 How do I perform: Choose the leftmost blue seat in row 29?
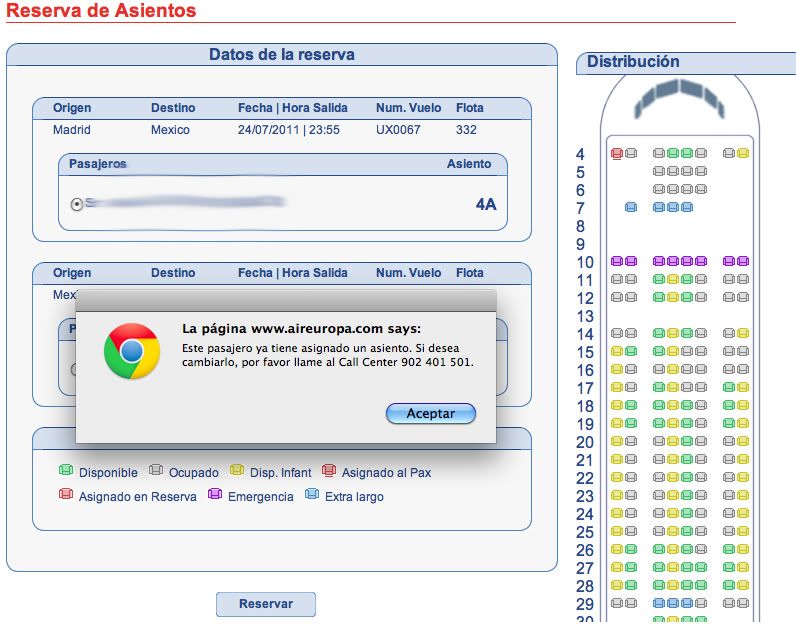tap(658, 604)
